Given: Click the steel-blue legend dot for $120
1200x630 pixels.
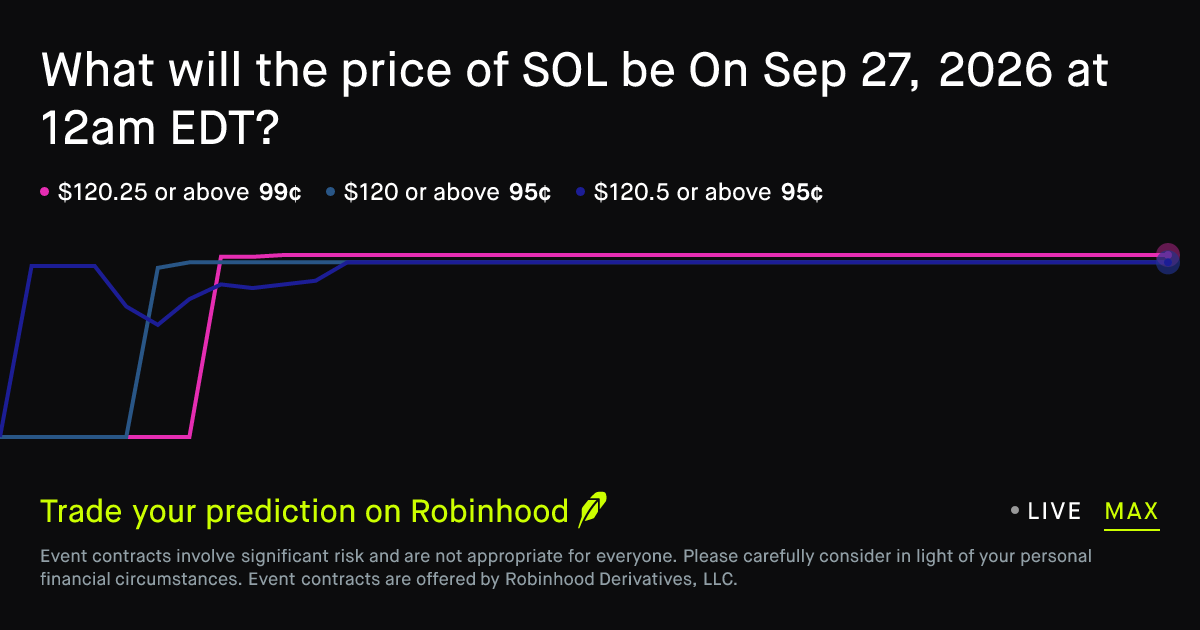Looking at the screenshot, I should click(x=330, y=193).
